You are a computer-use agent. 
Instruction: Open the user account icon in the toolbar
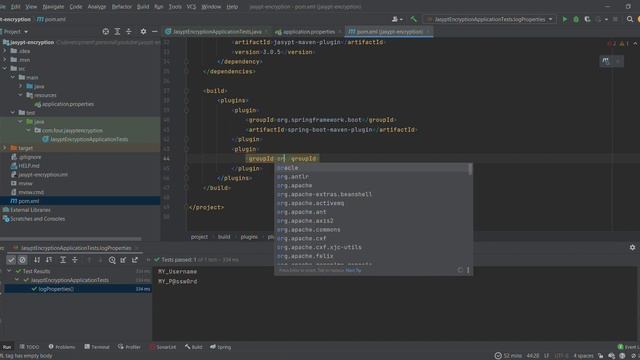click(397, 19)
